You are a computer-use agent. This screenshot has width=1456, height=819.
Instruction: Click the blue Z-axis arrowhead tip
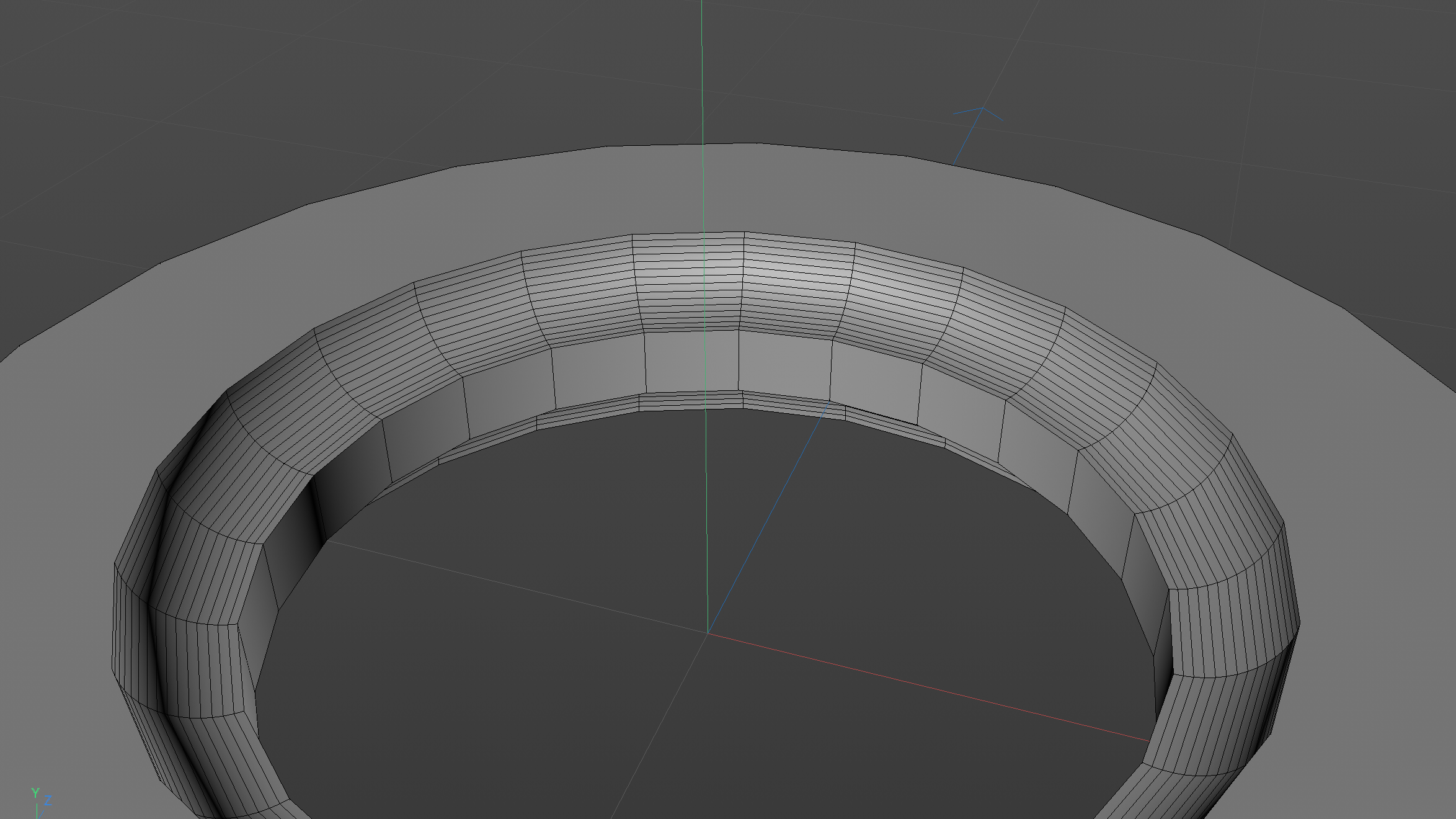[x=982, y=108]
